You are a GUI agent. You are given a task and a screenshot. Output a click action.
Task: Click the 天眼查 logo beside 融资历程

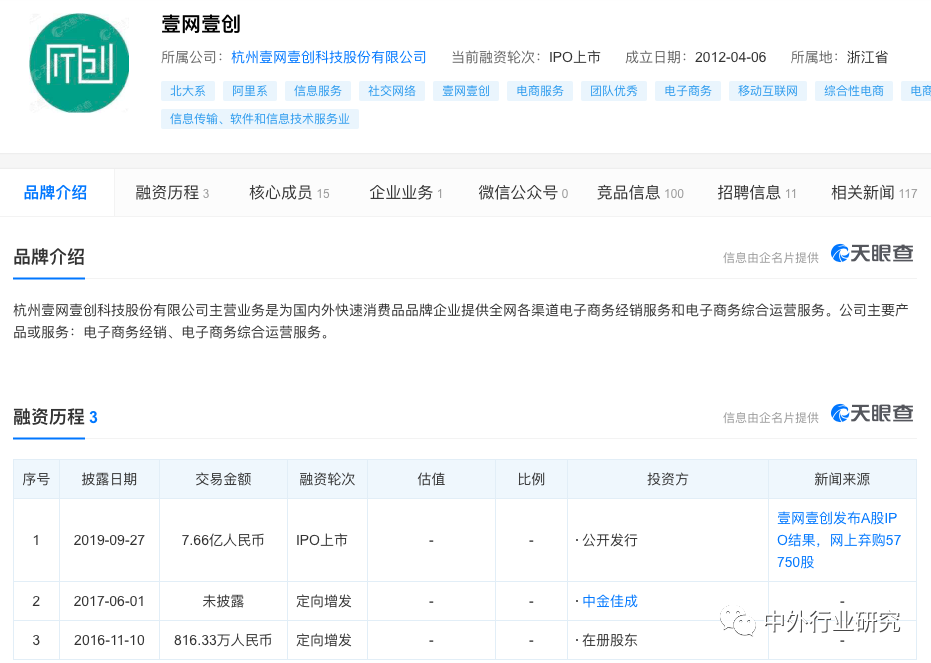[x=872, y=414]
